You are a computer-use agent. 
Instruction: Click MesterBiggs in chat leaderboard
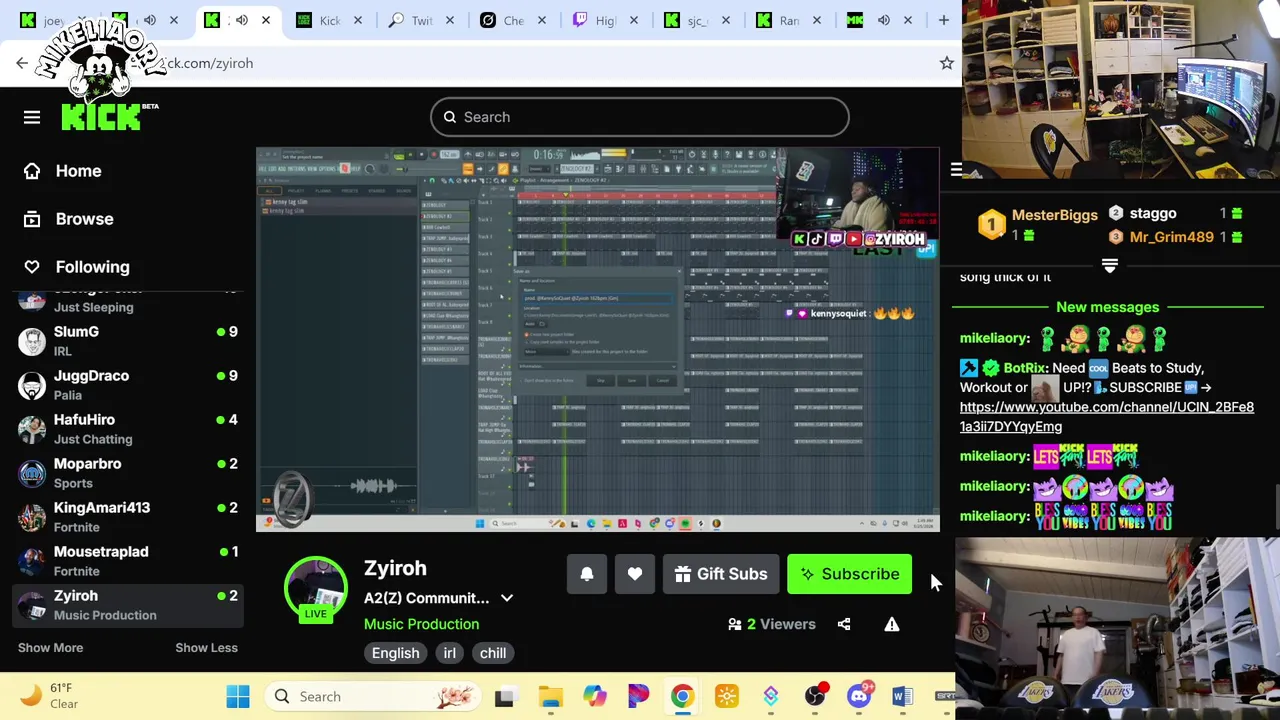tap(1054, 214)
